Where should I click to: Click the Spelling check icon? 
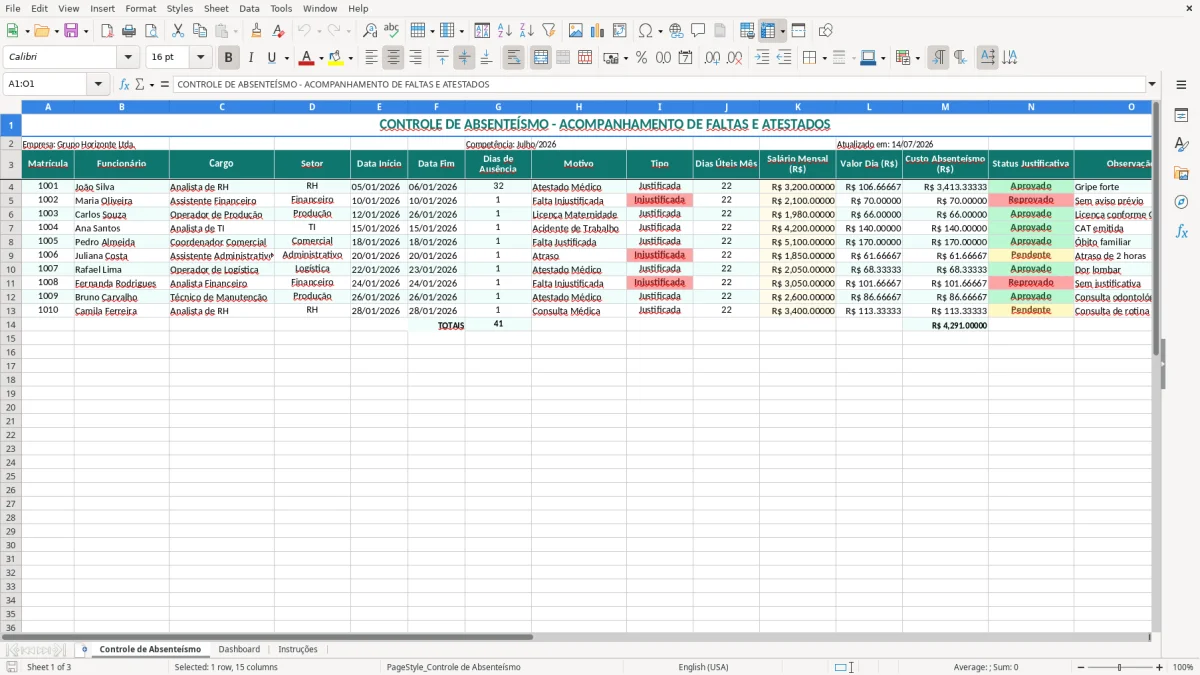(392, 31)
